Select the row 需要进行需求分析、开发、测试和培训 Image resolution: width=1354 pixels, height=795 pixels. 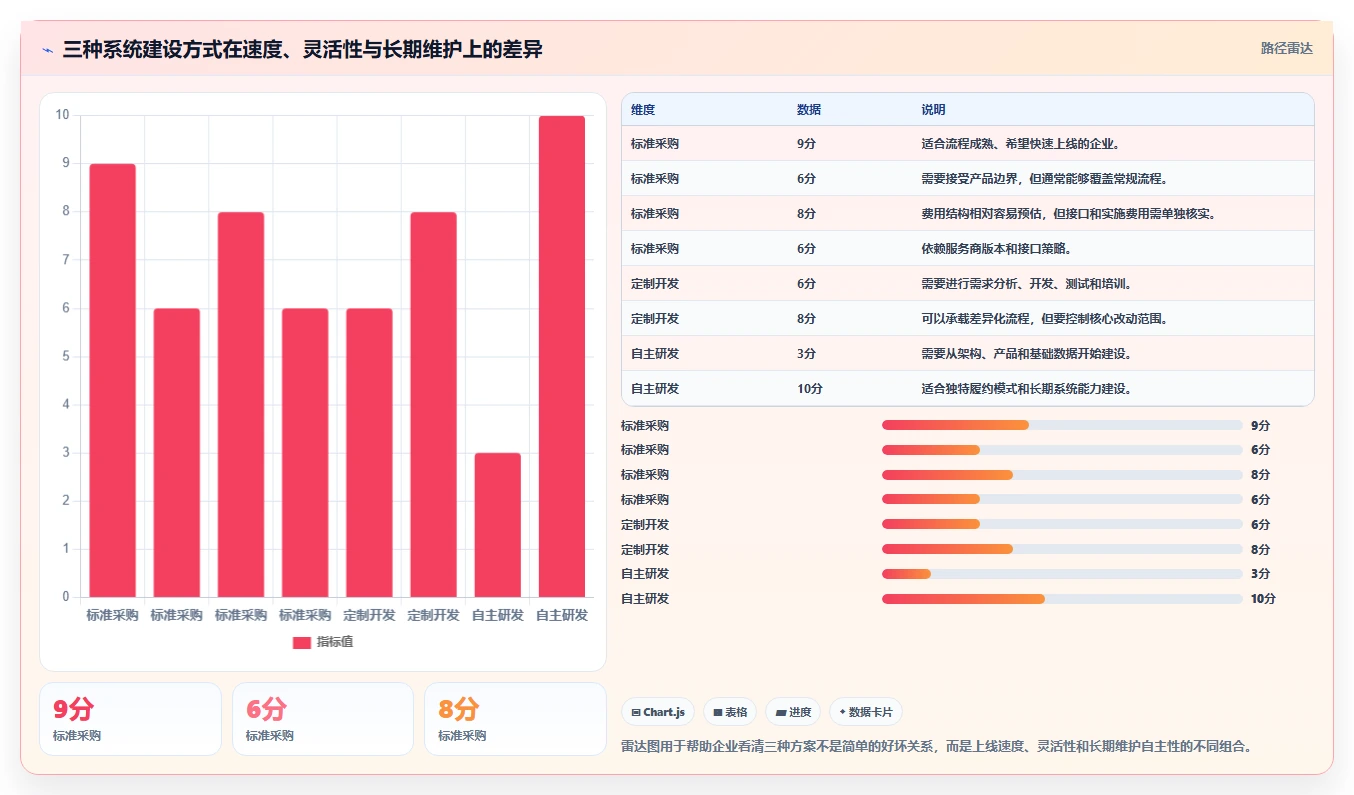(967, 284)
